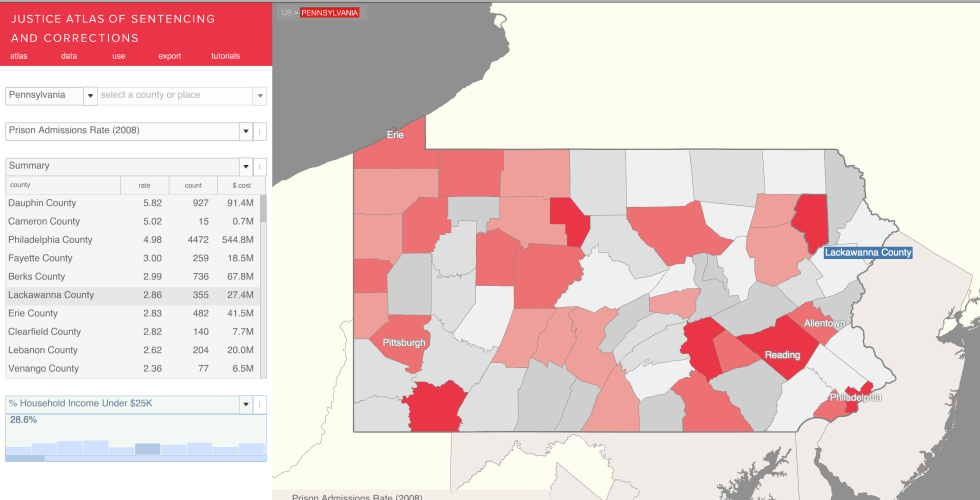Click the highlighted histogram bar
The width and height of the screenshot is (980, 500).
[148, 449]
